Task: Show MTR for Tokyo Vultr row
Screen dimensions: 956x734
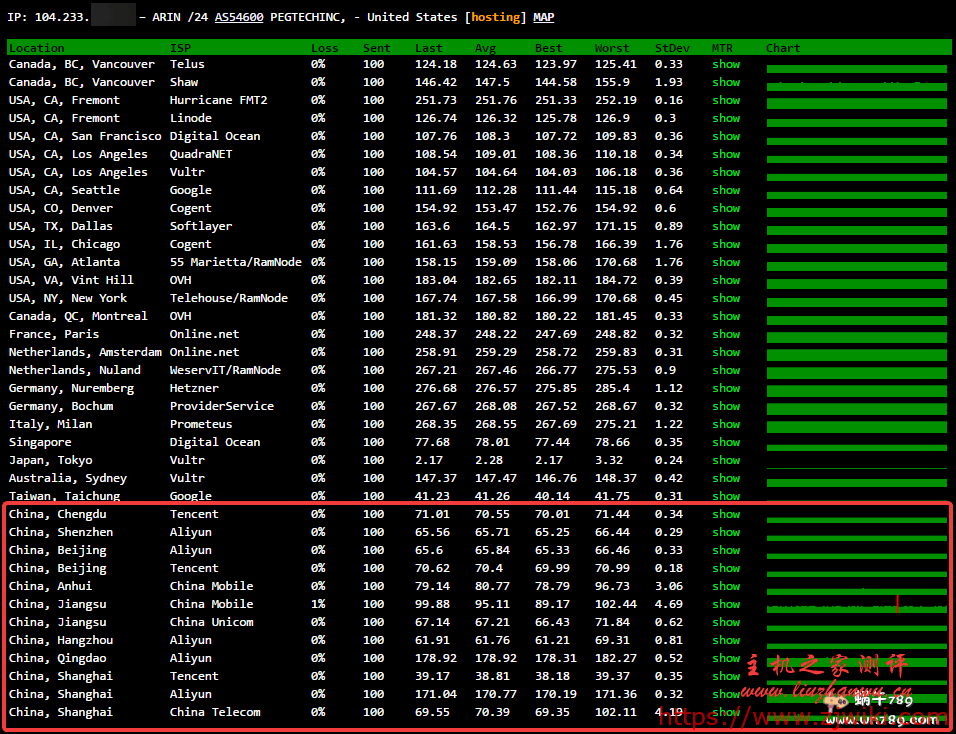Action: point(726,460)
